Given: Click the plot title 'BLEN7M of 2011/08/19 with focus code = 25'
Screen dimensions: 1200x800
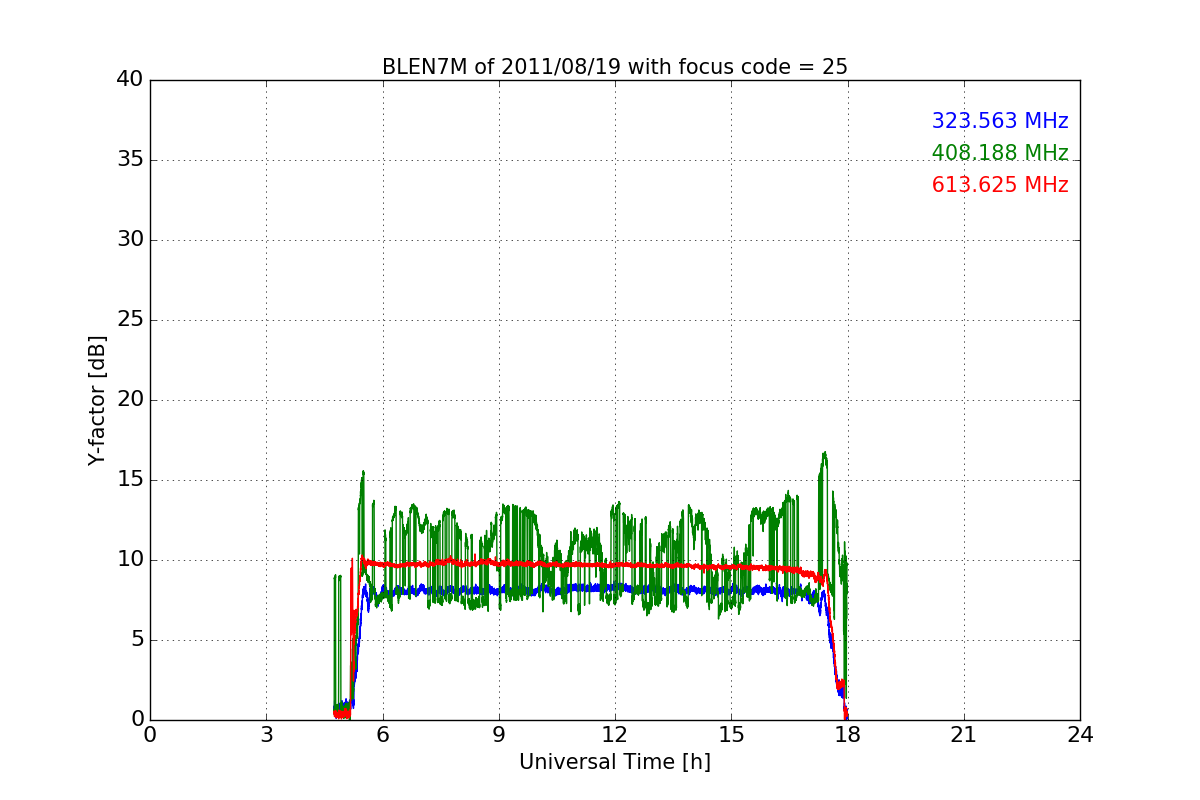Looking at the screenshot, I should (615, 67).
